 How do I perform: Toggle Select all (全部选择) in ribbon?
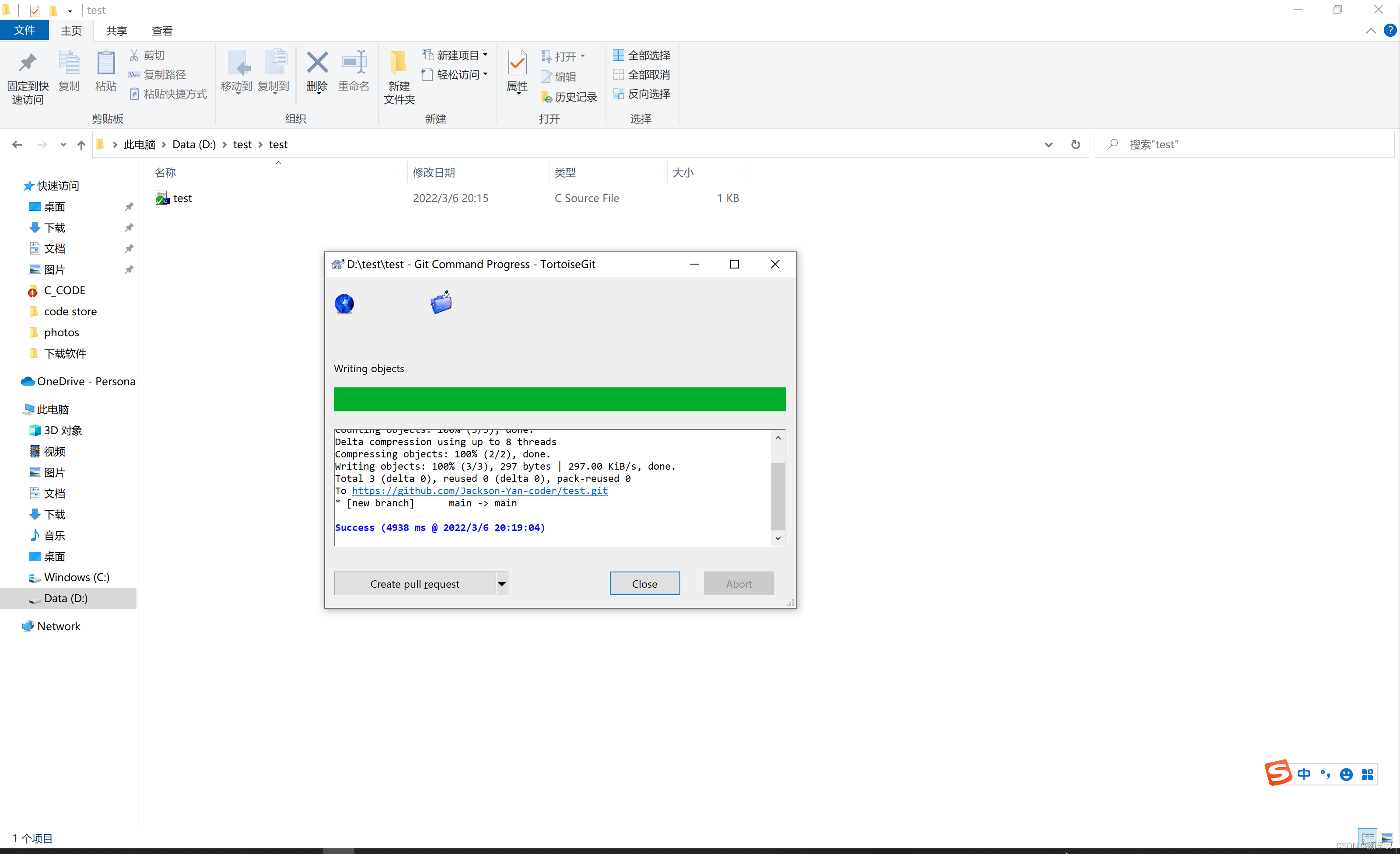coord(641,56)
